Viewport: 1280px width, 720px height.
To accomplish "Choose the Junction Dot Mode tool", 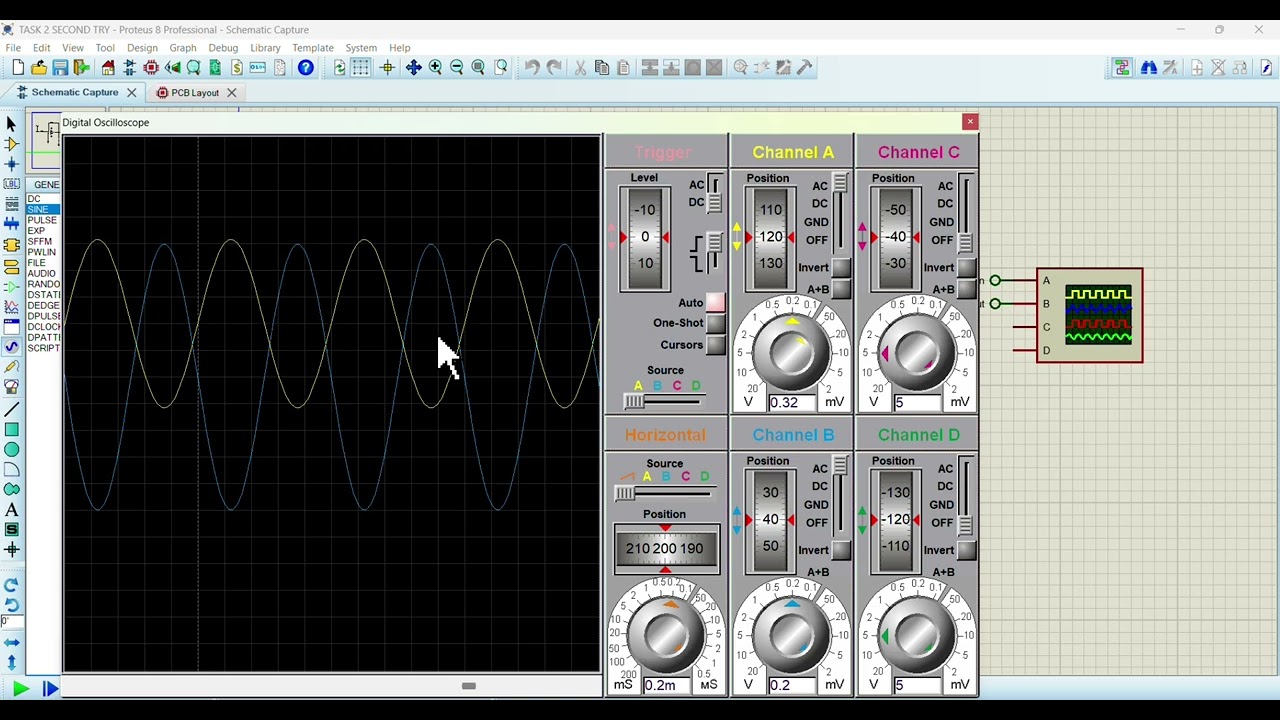I will click(11, 164).
